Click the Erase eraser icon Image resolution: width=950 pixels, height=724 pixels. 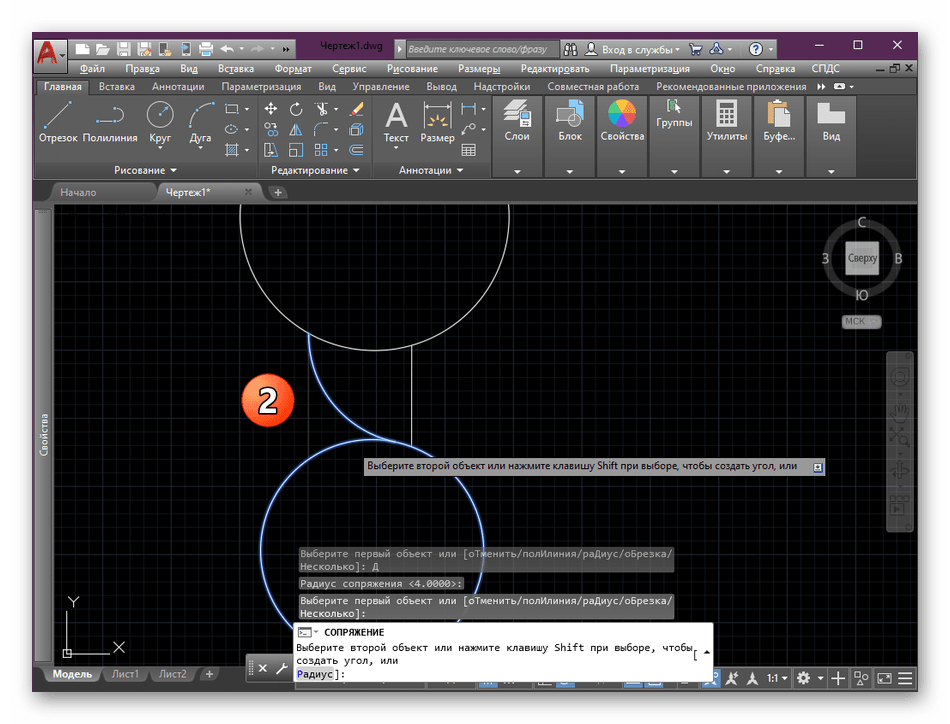click(x=357, y=109)
